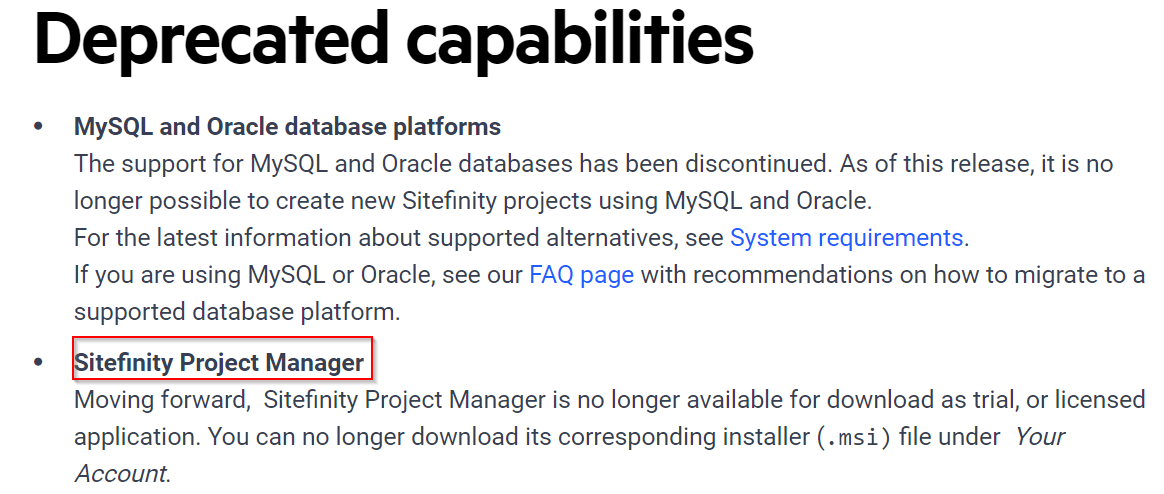The height and width of the screenshot is (494, 1164).
Task: Click the .msi monospace code text
Action: point(853,438)
